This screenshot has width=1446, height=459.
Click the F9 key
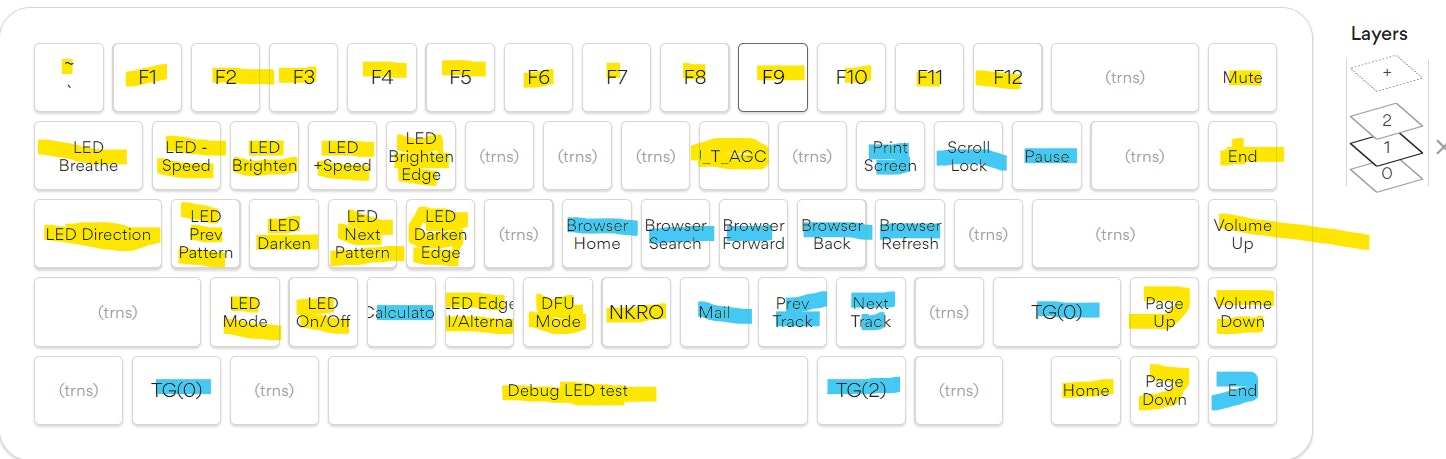[773, 77]
